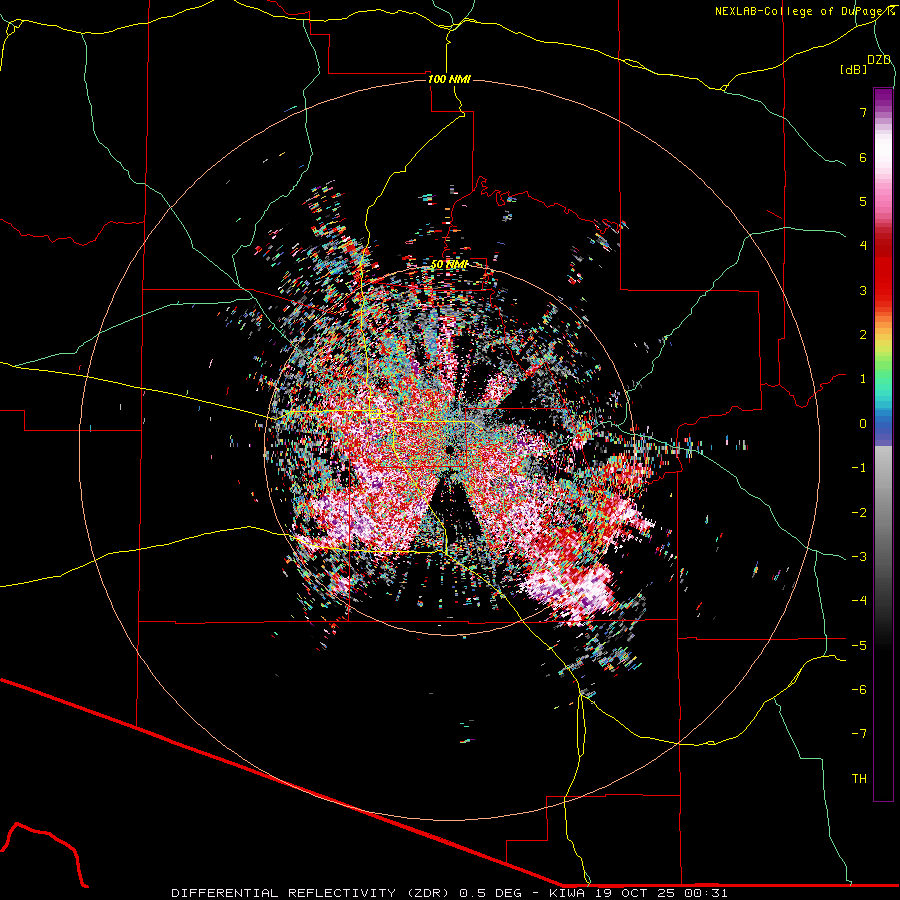The width and height of the screenshot is (900, 900).
Task: Select the -7 value on the color scale
Action: [x=859, y=734]
